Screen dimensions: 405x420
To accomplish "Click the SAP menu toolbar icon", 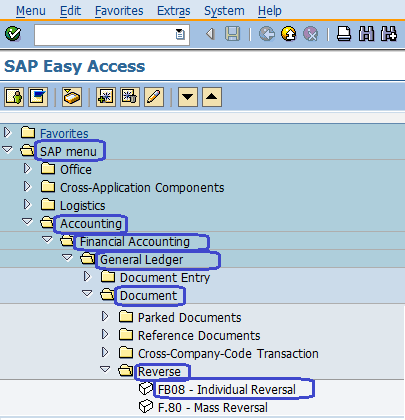I will coord(38,97).
